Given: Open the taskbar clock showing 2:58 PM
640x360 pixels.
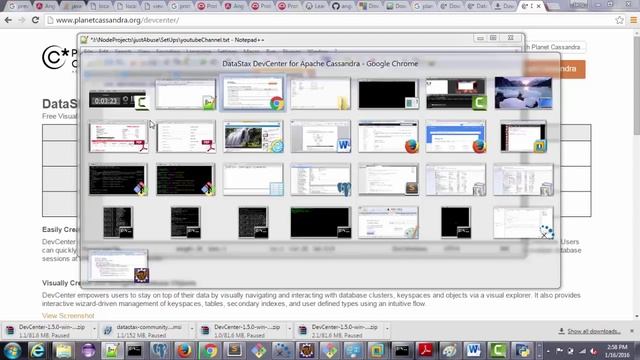Looking at the screenshot, I should [x=617, y=351].
